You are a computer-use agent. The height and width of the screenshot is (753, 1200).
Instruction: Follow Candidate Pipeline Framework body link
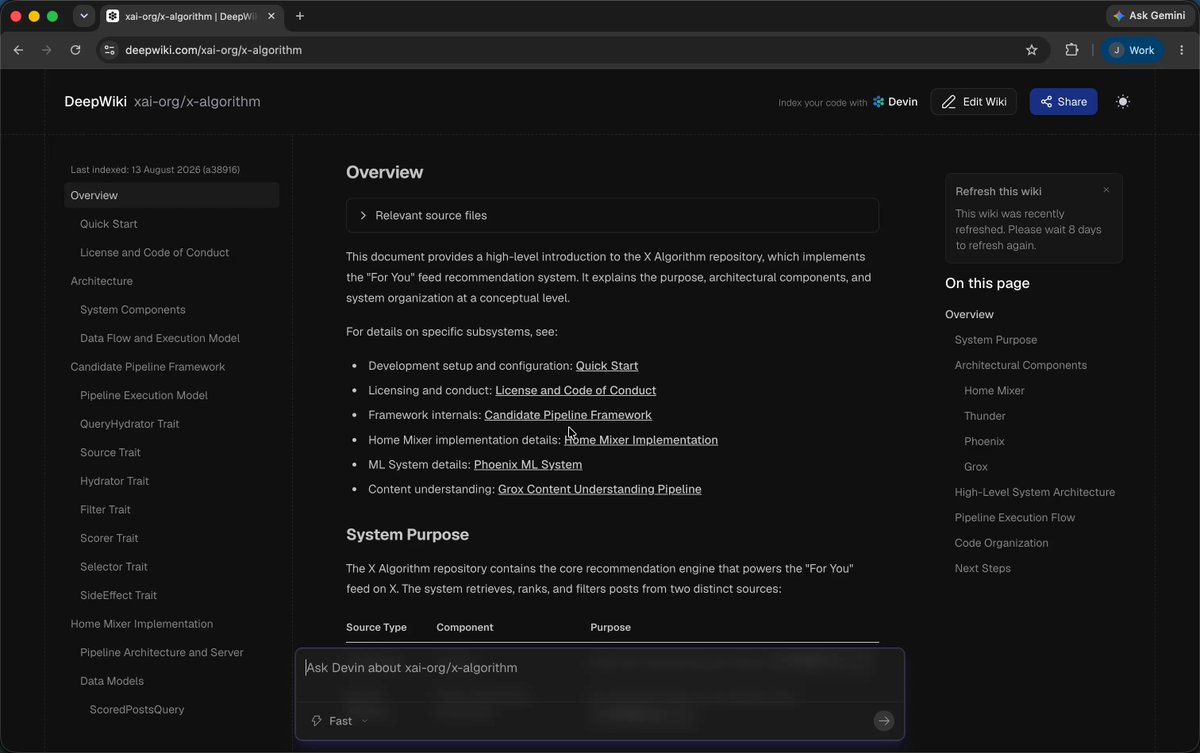pos(568,415)
